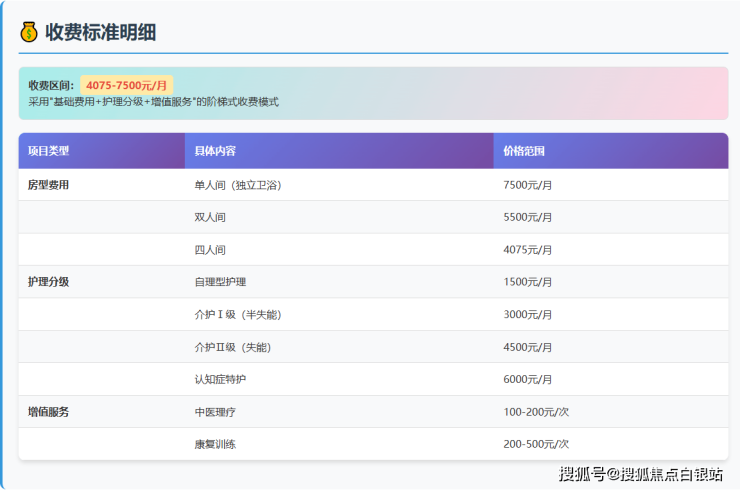Select the 项目类型 column header

49,151
